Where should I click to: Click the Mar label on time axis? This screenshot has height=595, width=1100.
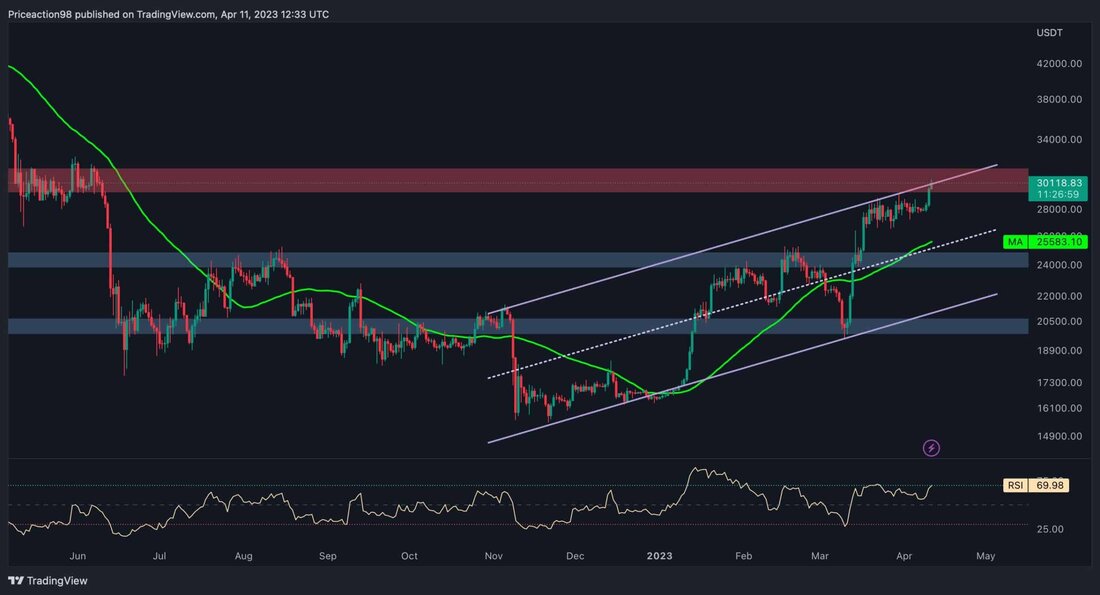tap(819, 556)
